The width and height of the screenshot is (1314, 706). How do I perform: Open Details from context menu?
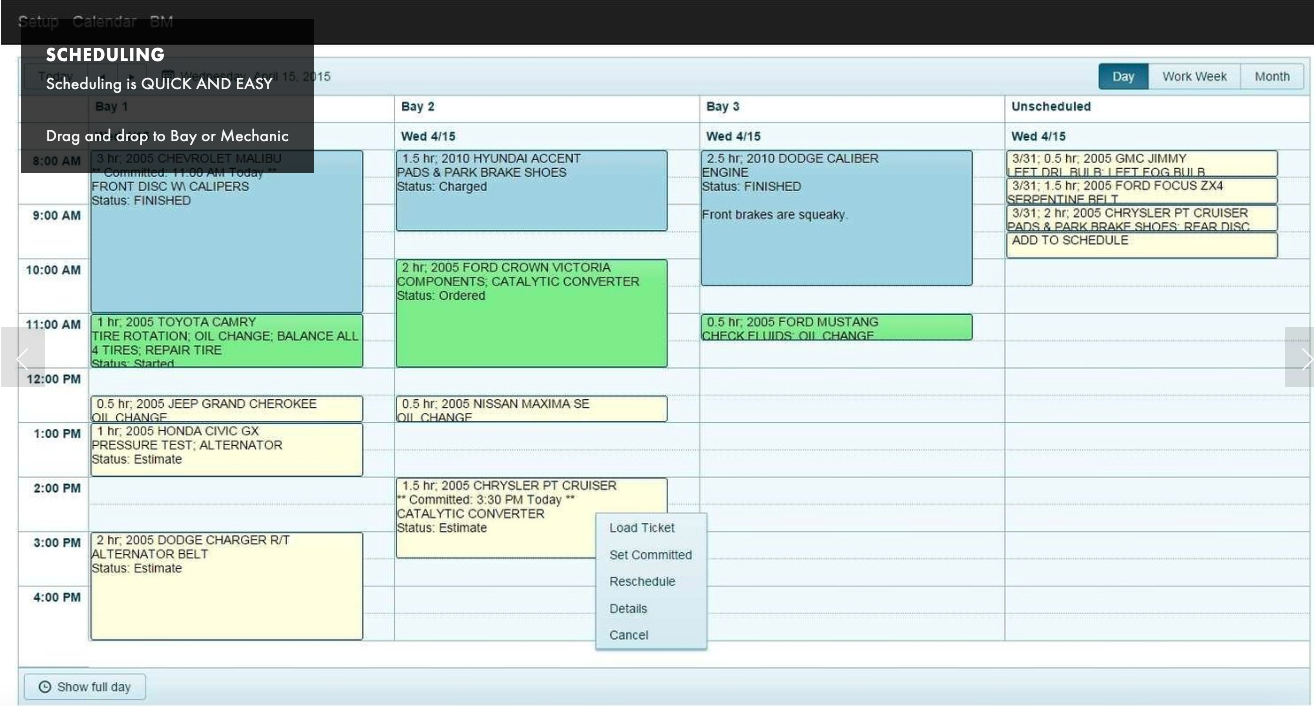pyautogui.click(x=628, y=608)
